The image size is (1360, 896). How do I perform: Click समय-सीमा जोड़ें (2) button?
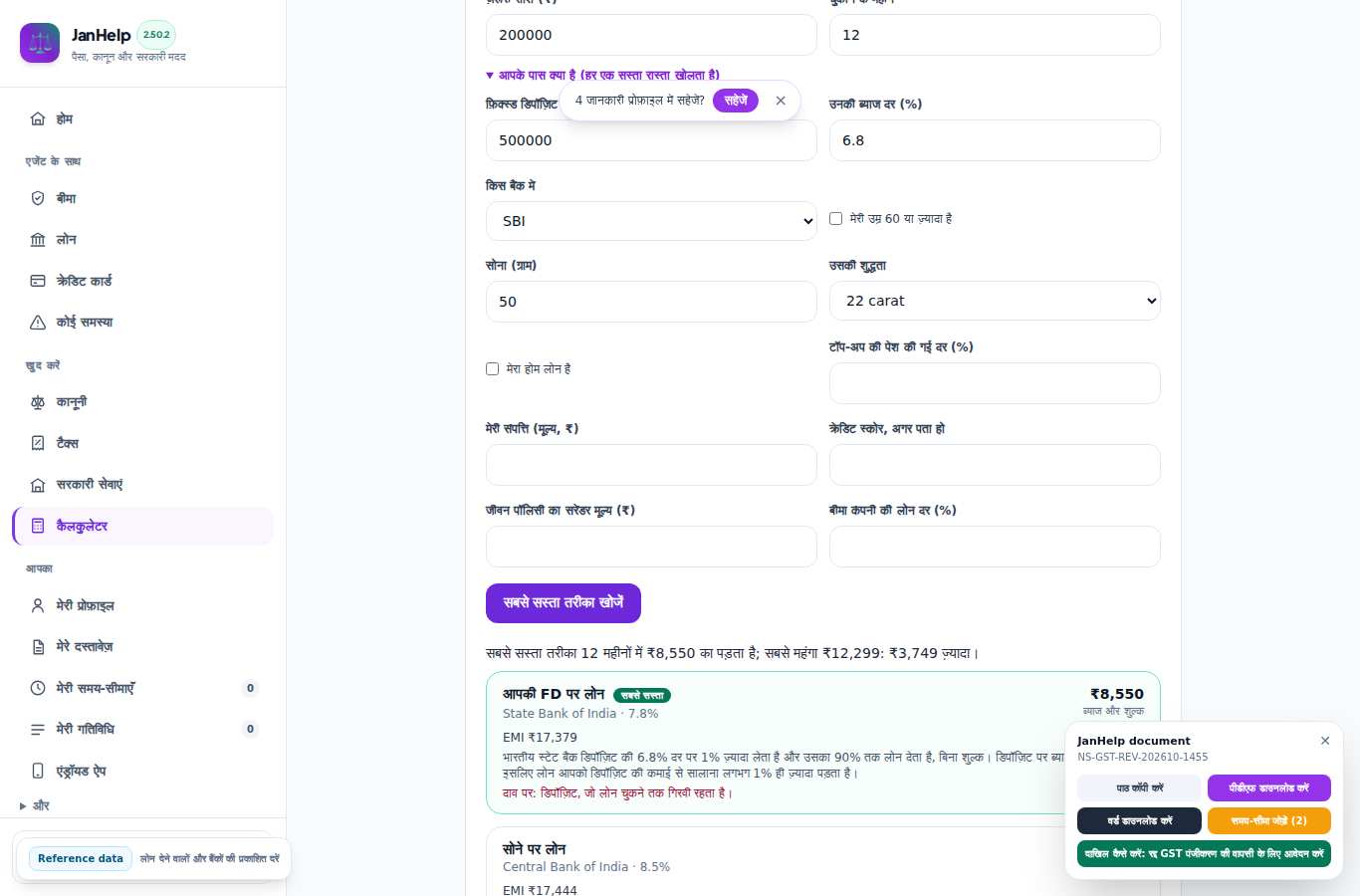coord(1269,821)
